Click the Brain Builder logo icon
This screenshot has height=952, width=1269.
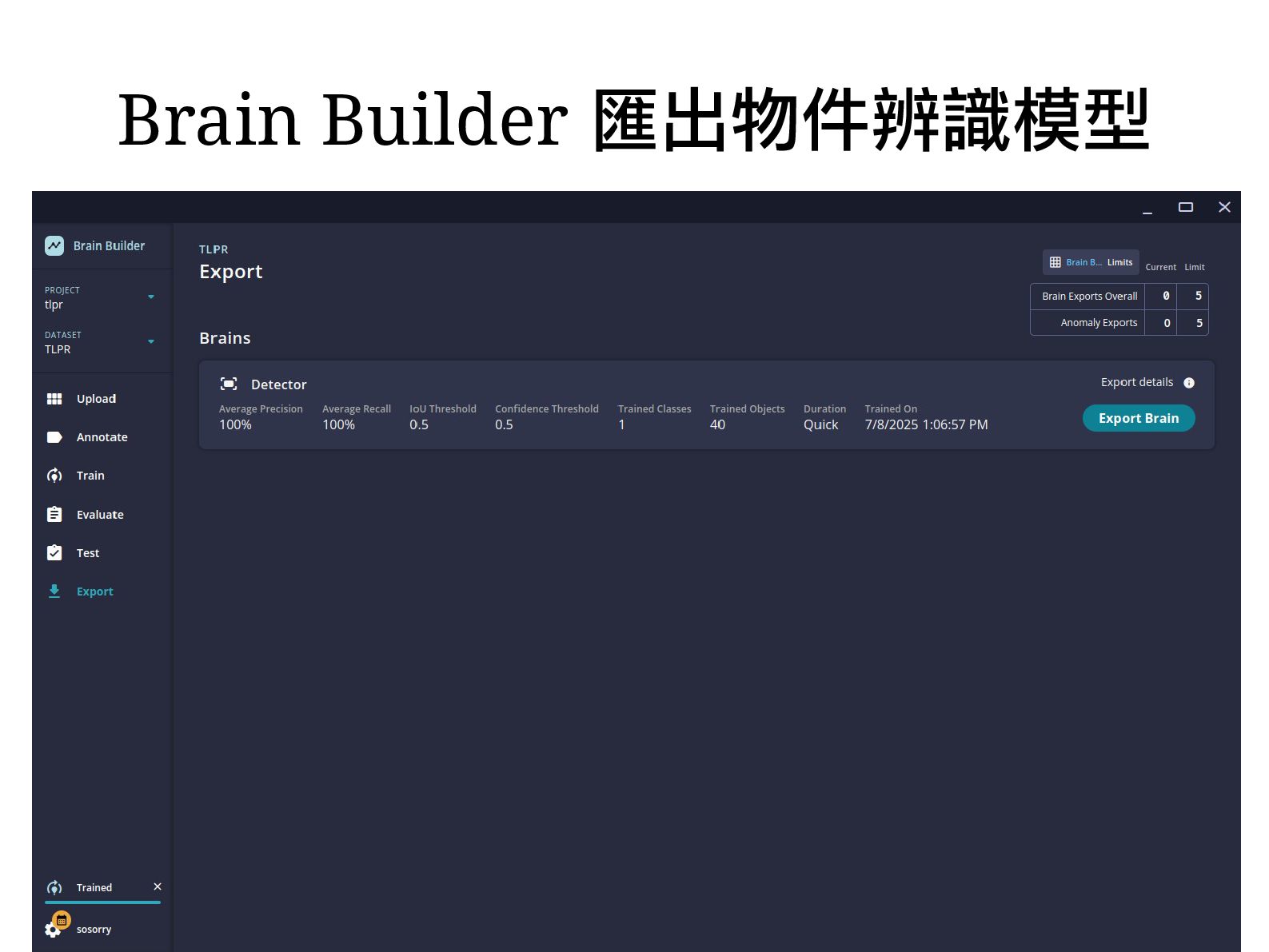point(54,245)
